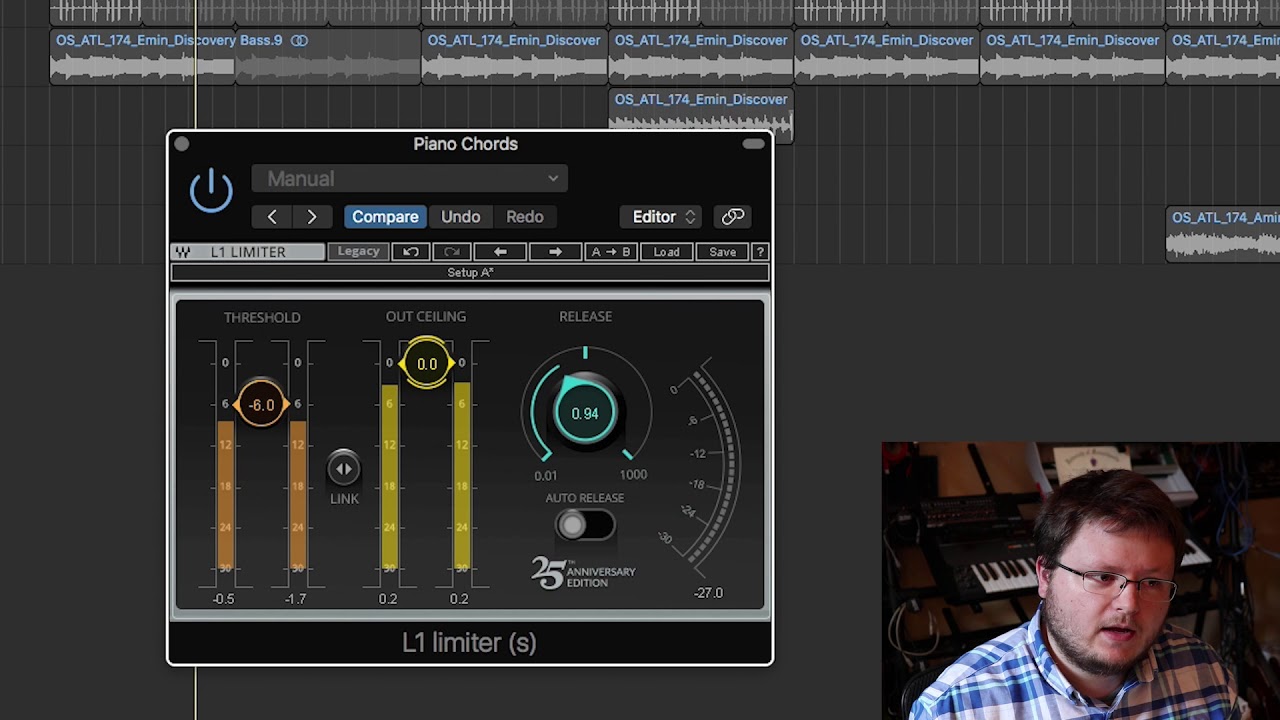Open the L1 LIMITER preset menu bar
Image resolution: width=1280 pixels, height=720 pixels.
[x=248, y=252]
